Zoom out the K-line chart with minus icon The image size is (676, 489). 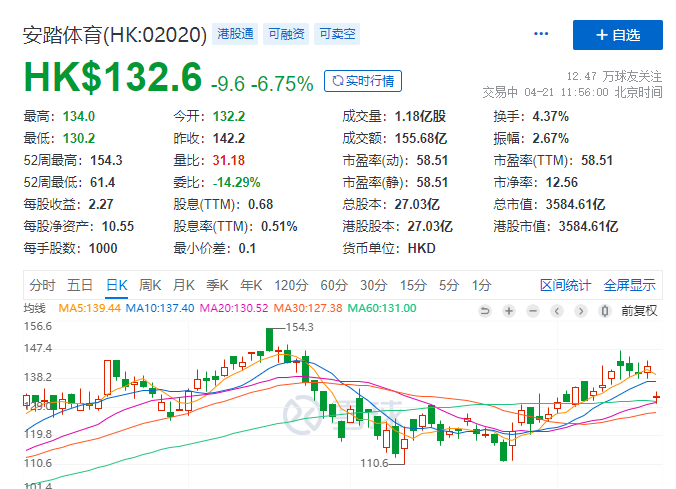coord(533,311)
